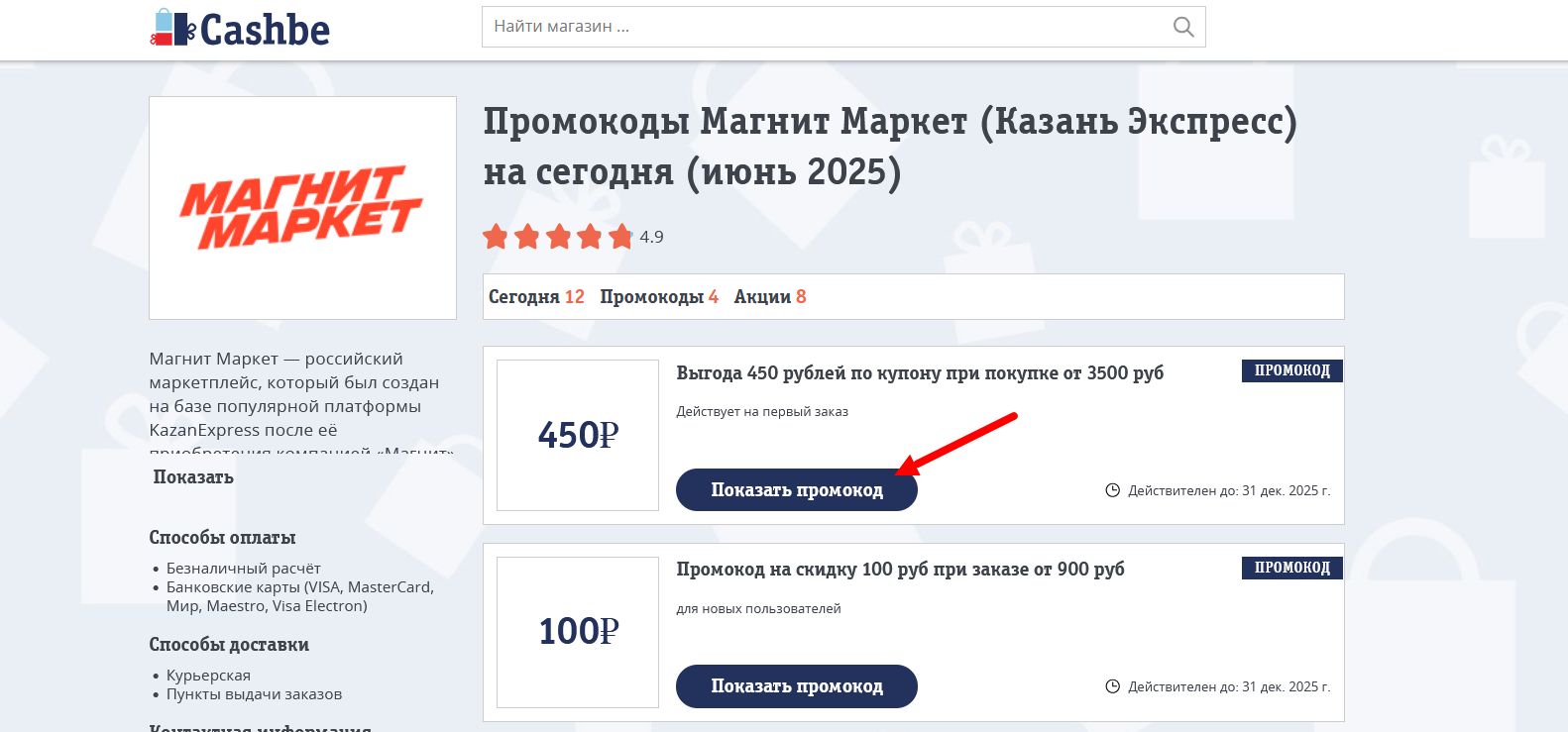Click the ПРОМОКОД badge on the 100 ruble offer

(x=1292, y=568)
